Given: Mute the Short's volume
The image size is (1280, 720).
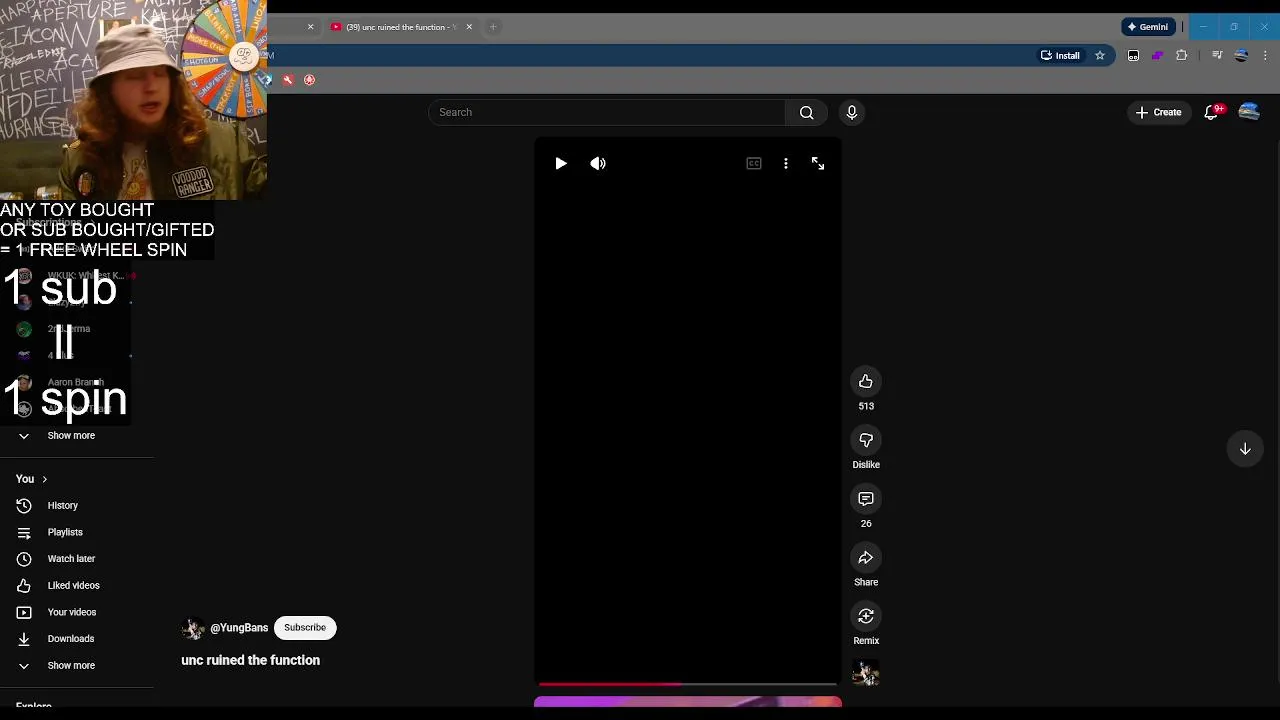Looking at the screenshot, I should [598, 164].
